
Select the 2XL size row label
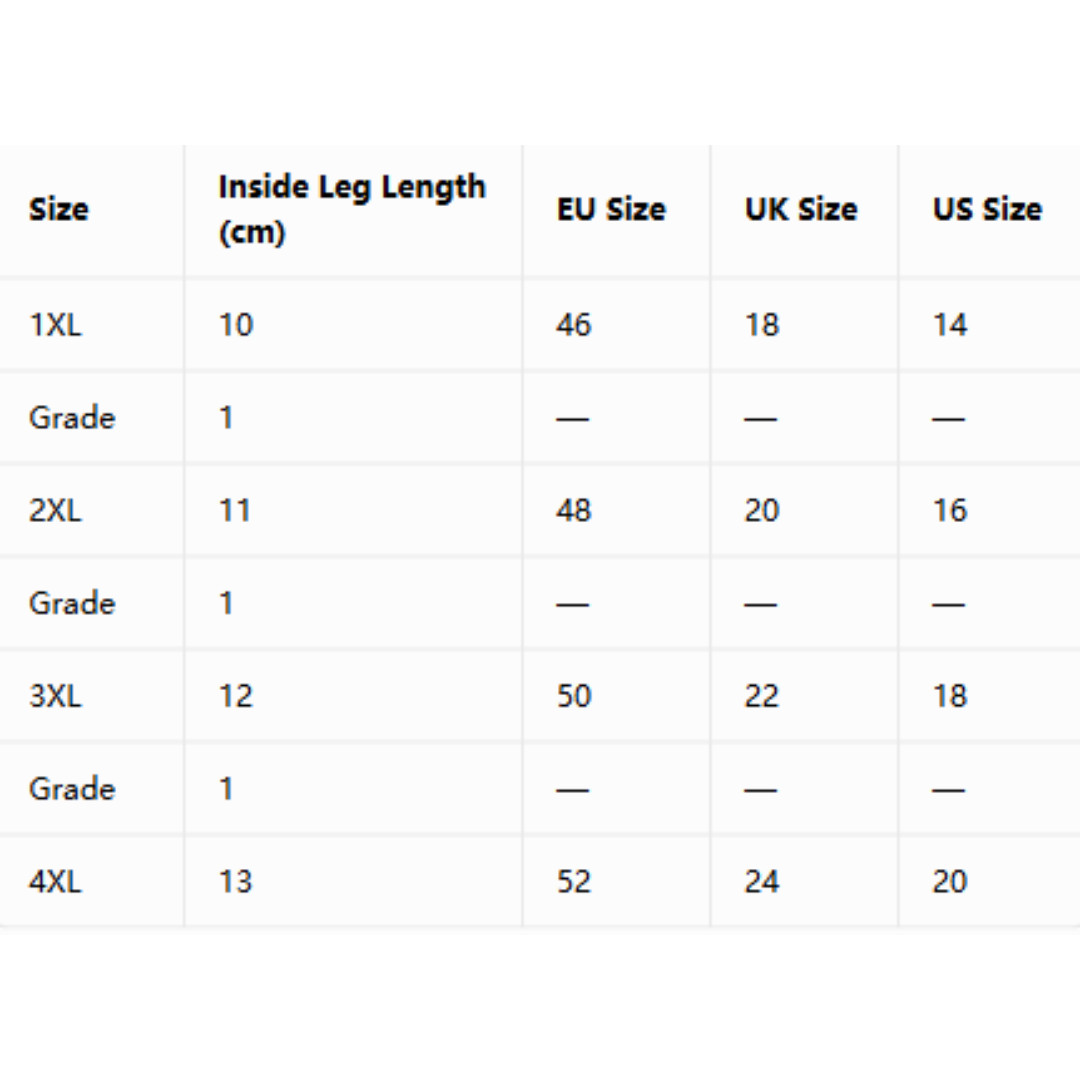pyautogui.click(x=55, y=510)
